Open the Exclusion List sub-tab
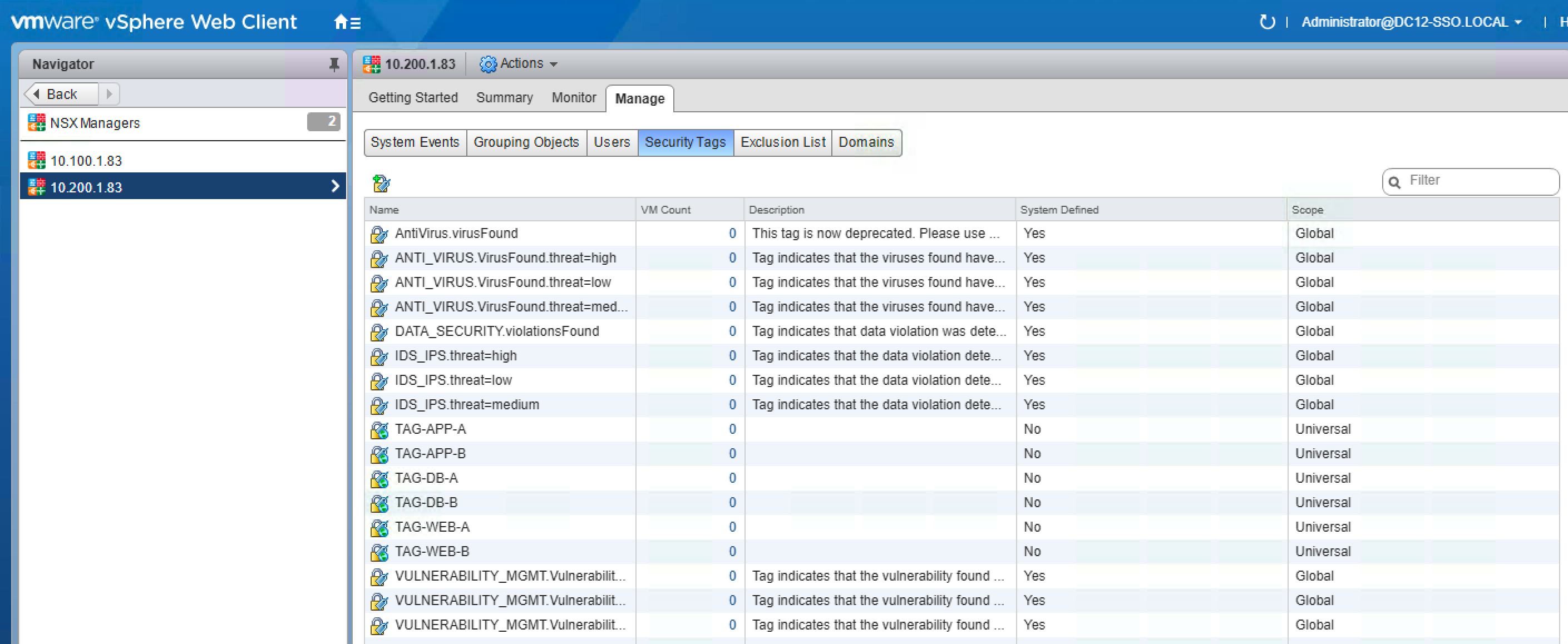Image resolution: width=1568 pixels, height=644 pixels. coord(782,142)
